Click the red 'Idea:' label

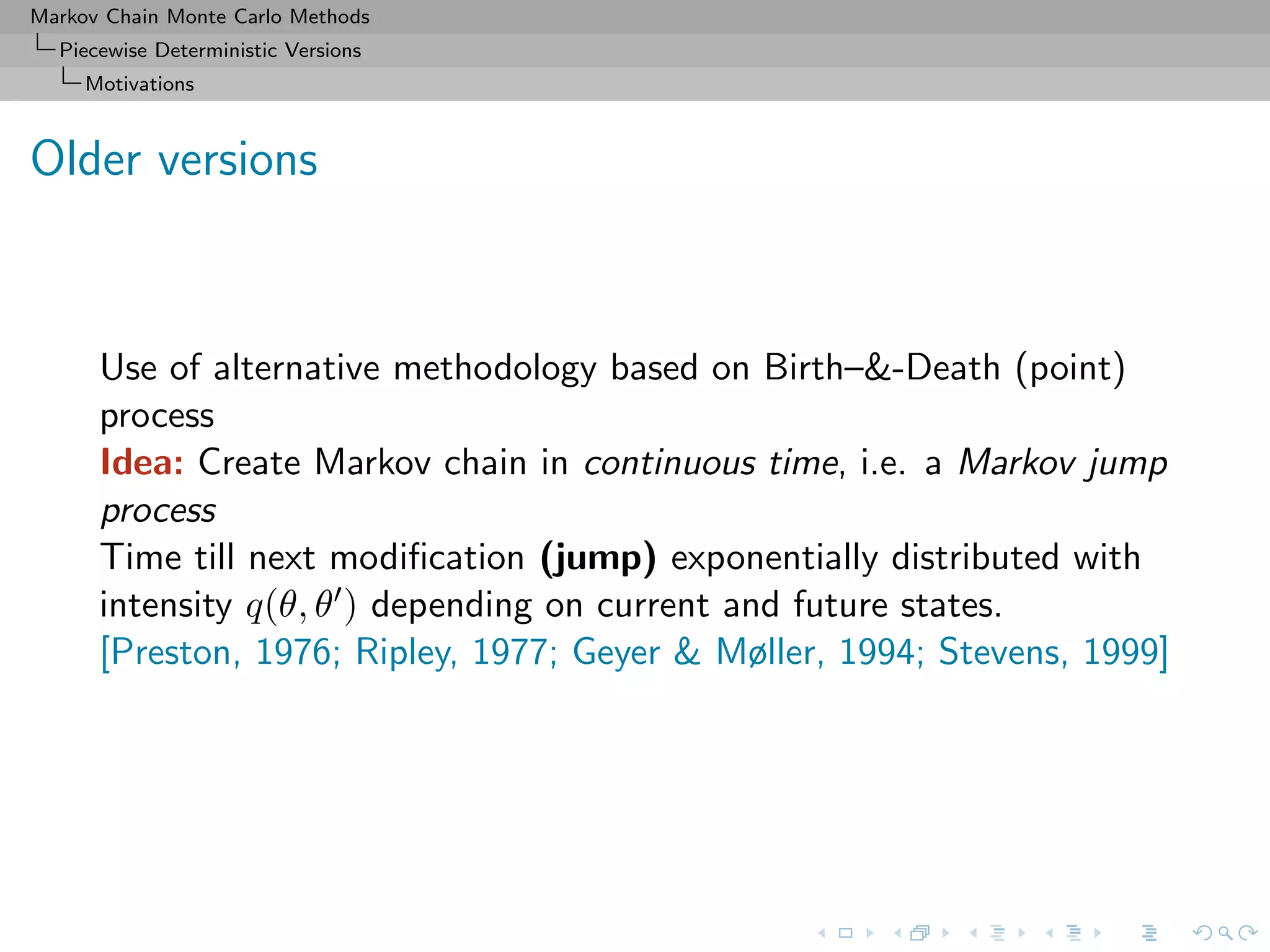coord(142,462)
